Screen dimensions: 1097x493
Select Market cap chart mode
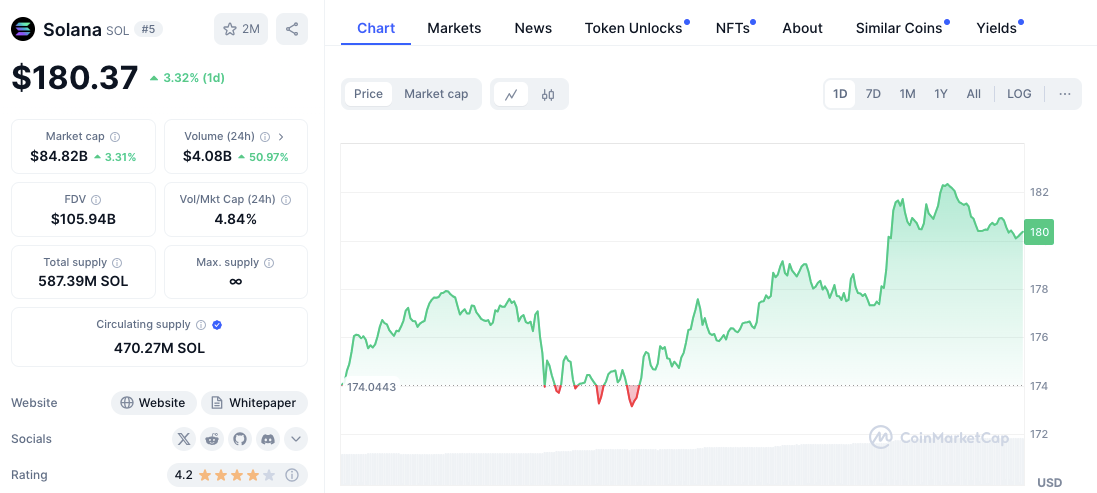pos(436,94)
